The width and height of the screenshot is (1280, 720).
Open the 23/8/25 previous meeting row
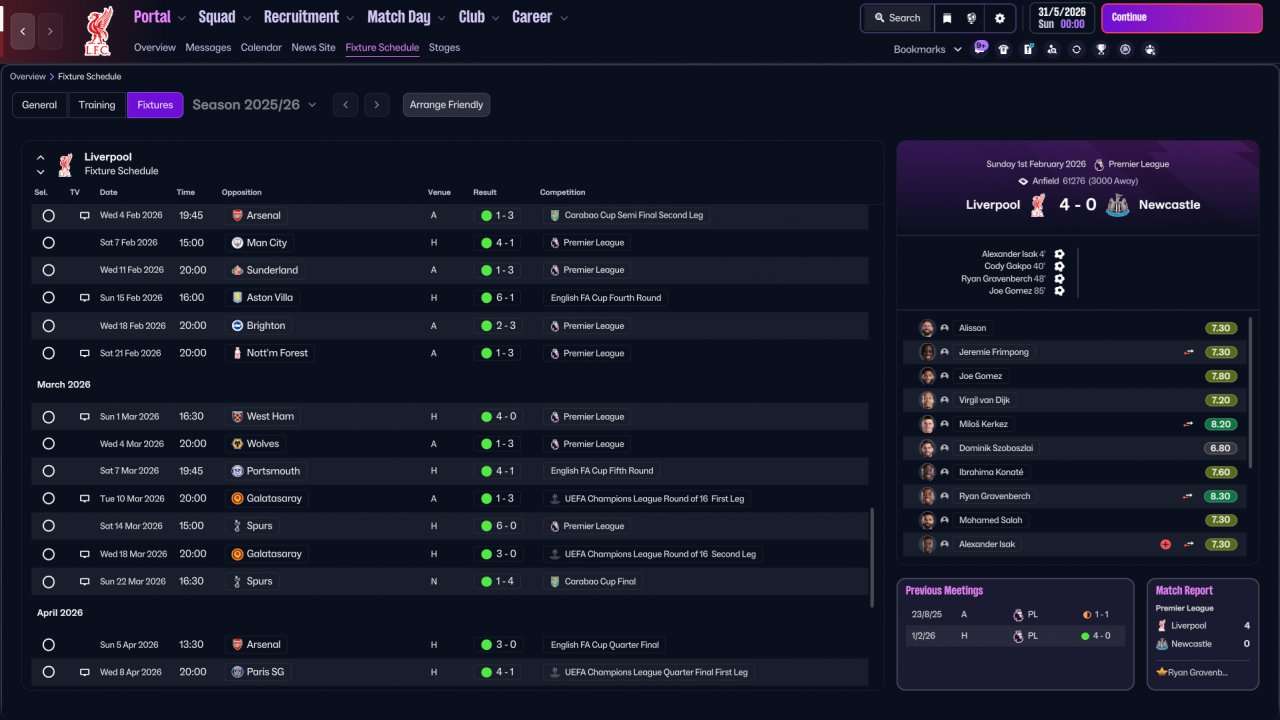point(1015,615)
